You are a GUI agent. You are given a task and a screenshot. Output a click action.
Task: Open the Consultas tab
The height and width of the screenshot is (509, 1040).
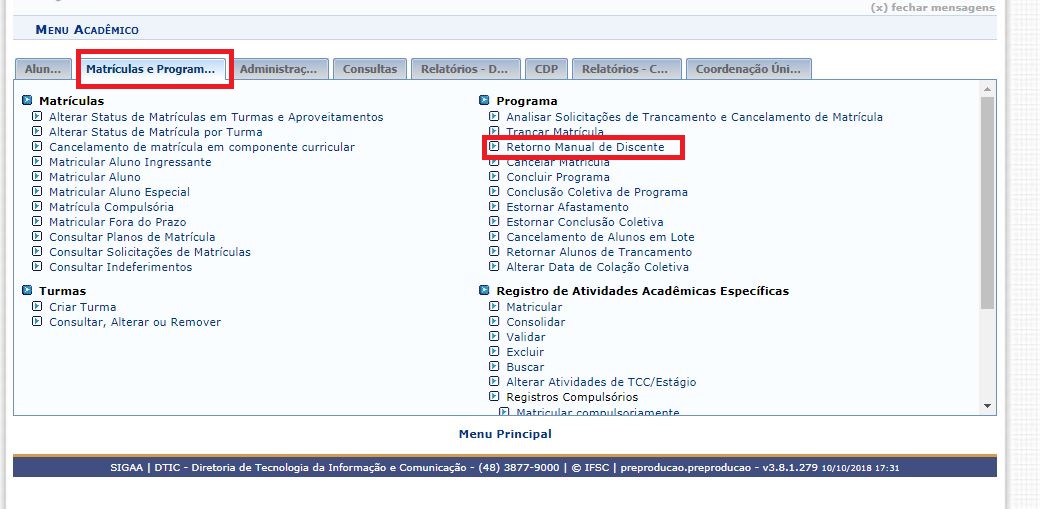click(370, 69)
